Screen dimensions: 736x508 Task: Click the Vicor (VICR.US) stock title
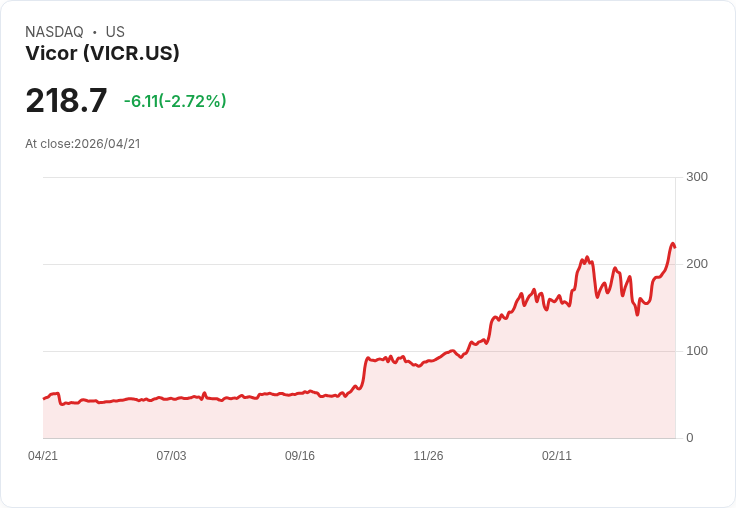(x=102, y=53)
